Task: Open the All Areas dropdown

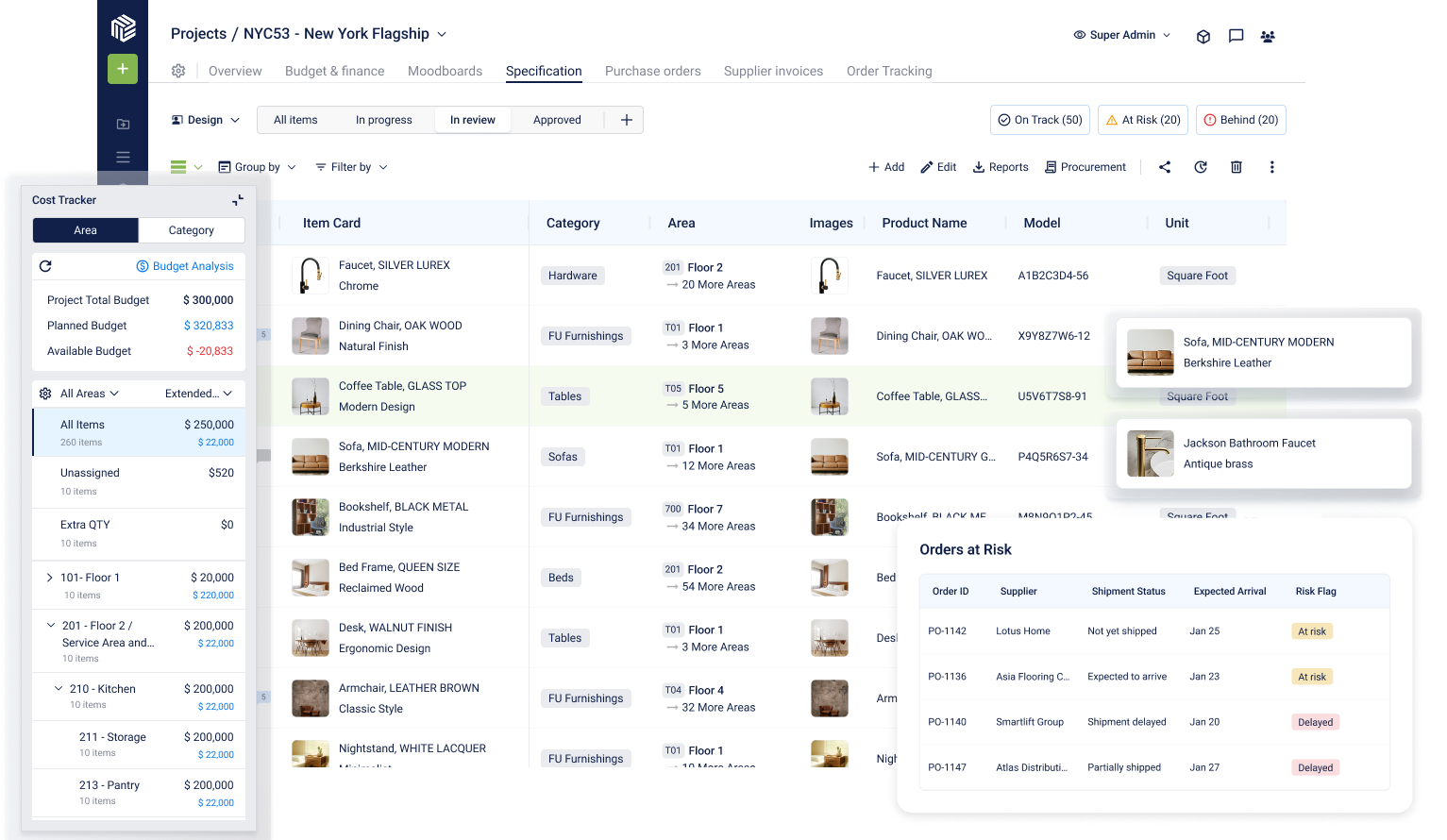Action: (90, 394)
